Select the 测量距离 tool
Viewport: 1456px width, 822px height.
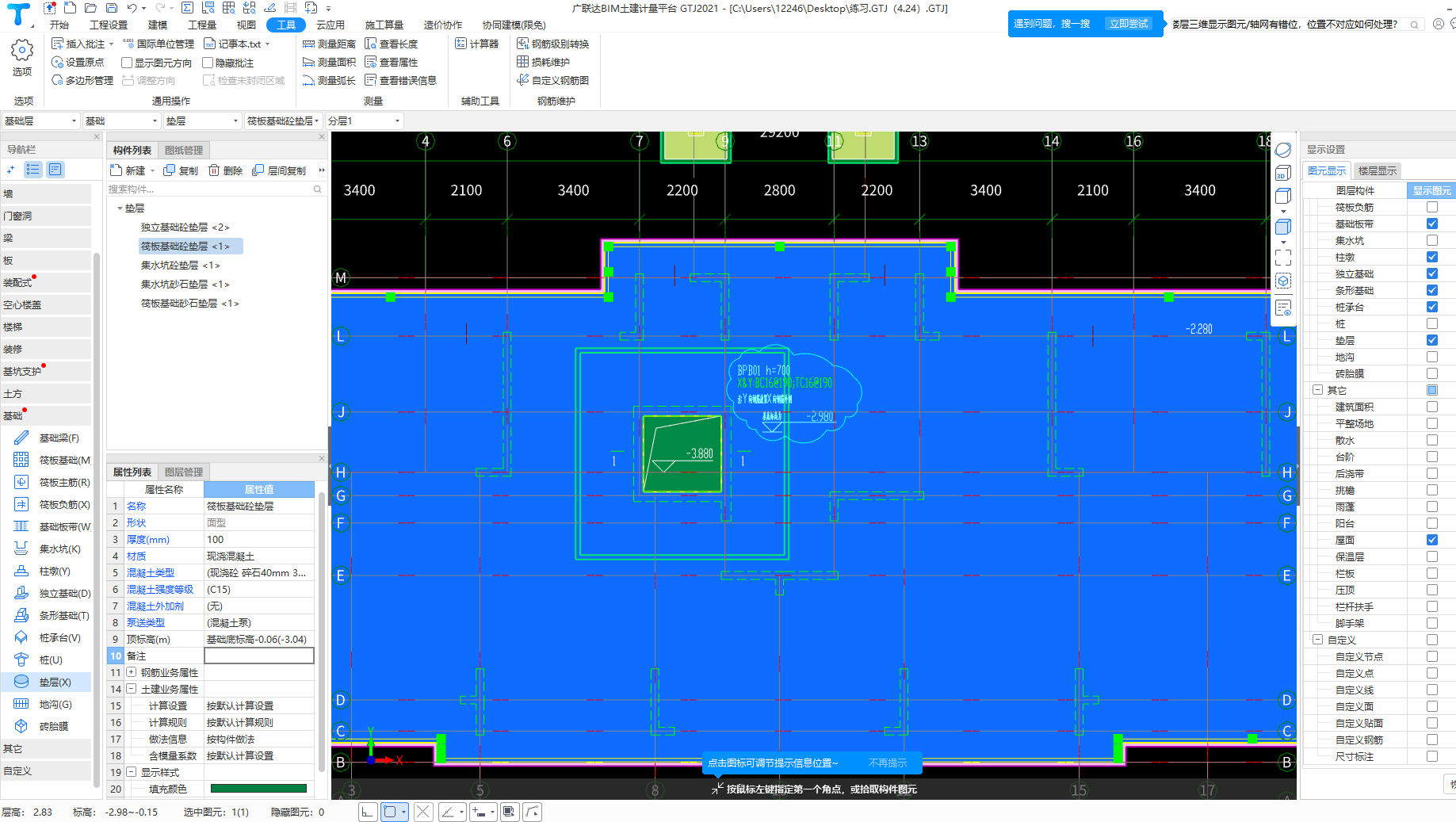[329, 44]
